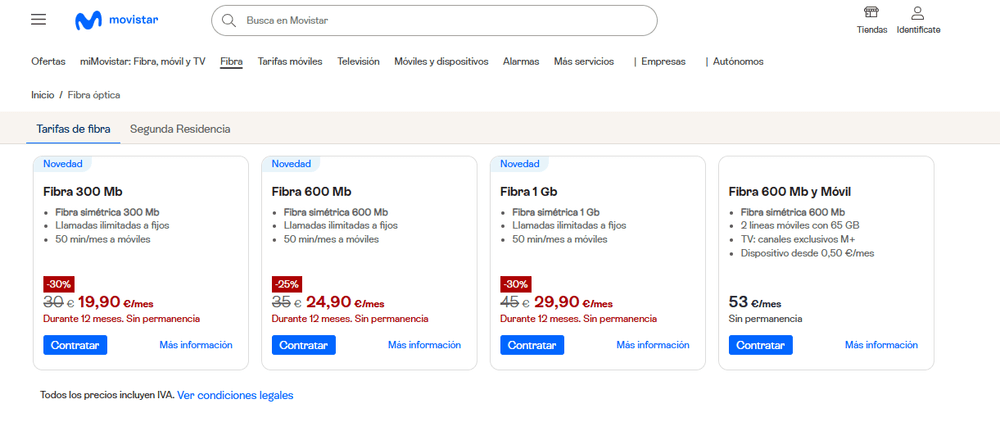Click the Novedad badge on Fibra 1 Gb

click(x=519, y=164)
